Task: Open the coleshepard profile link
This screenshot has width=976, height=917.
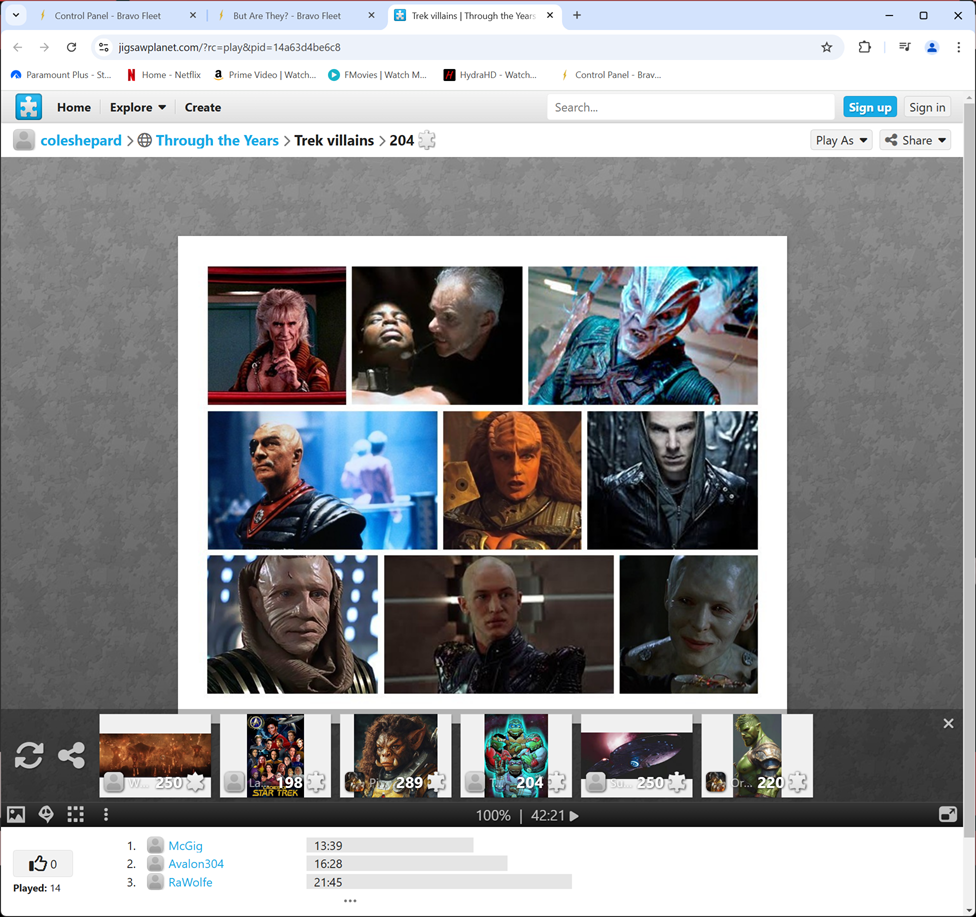Action: [81, 140]
